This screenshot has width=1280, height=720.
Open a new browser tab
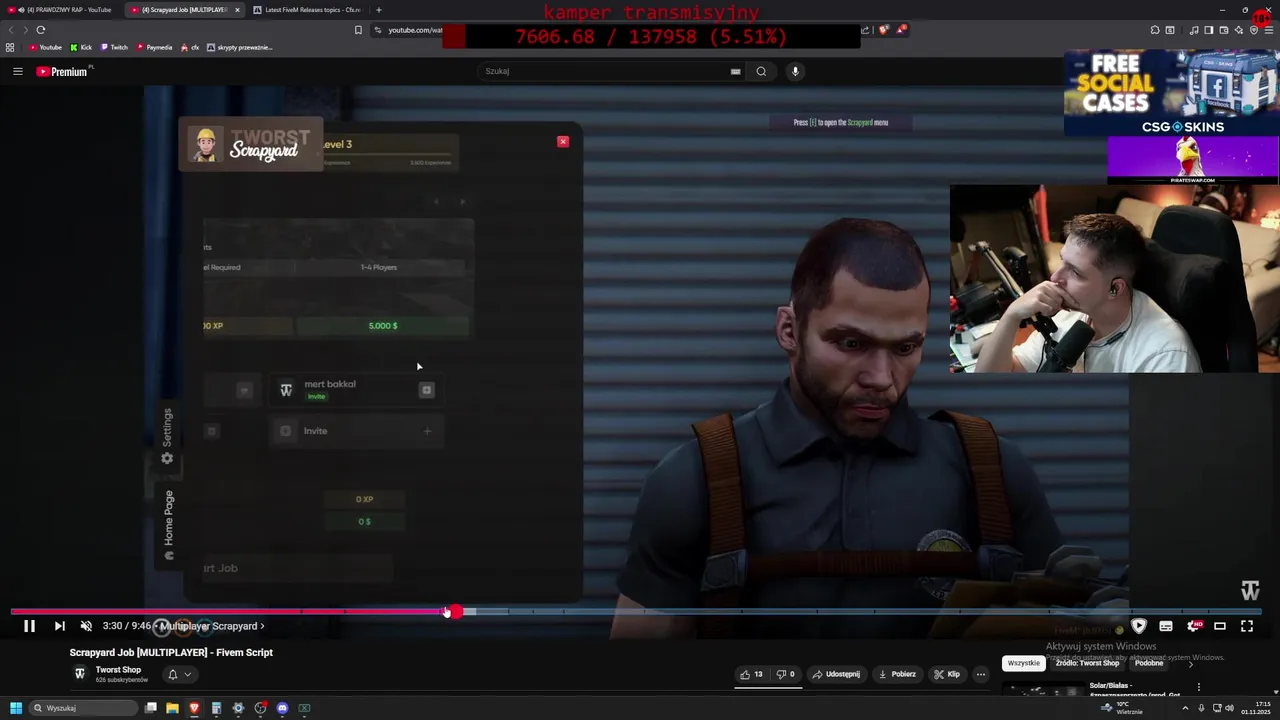378,10
